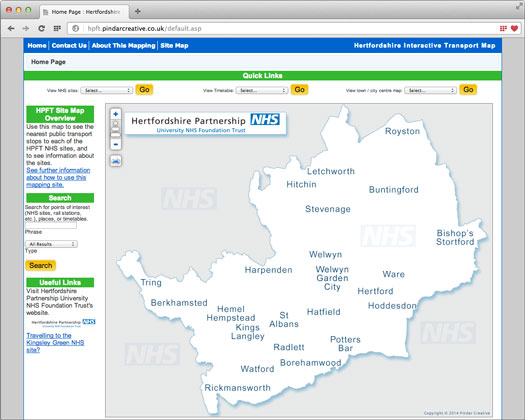Screen dimensions: 525x420
Task: Select Ware on the map
Action: coord(393,274)
